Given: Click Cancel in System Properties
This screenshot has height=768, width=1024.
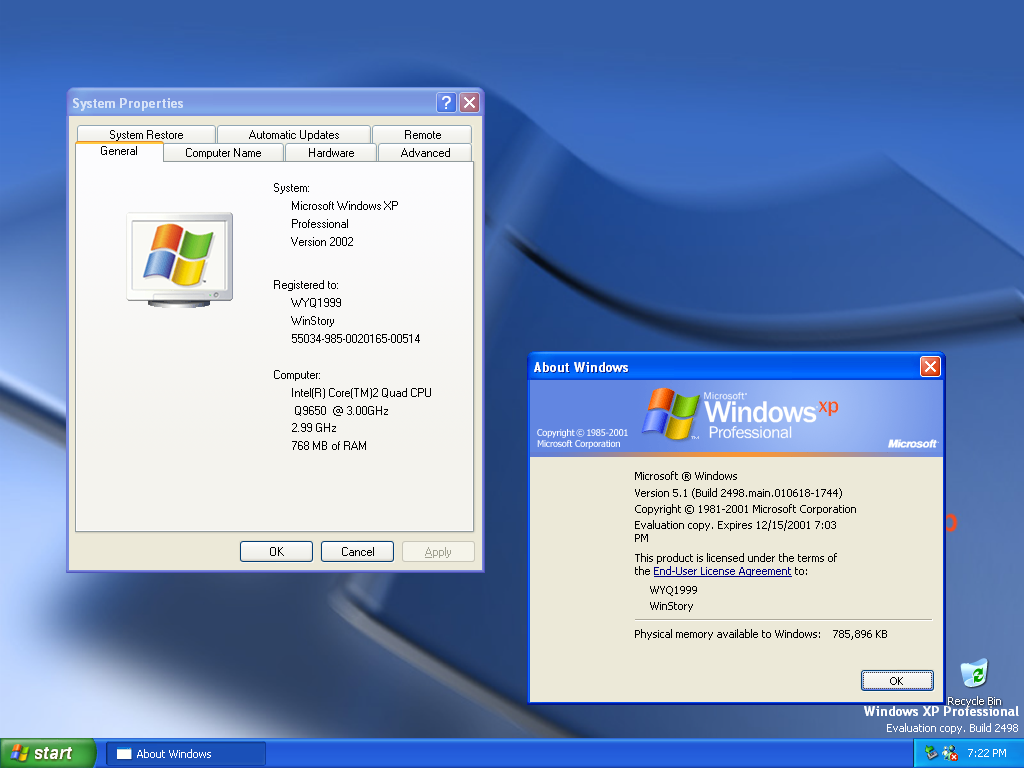Looking at the screenshot, I should pyautogui.click(x=357, y=552).
